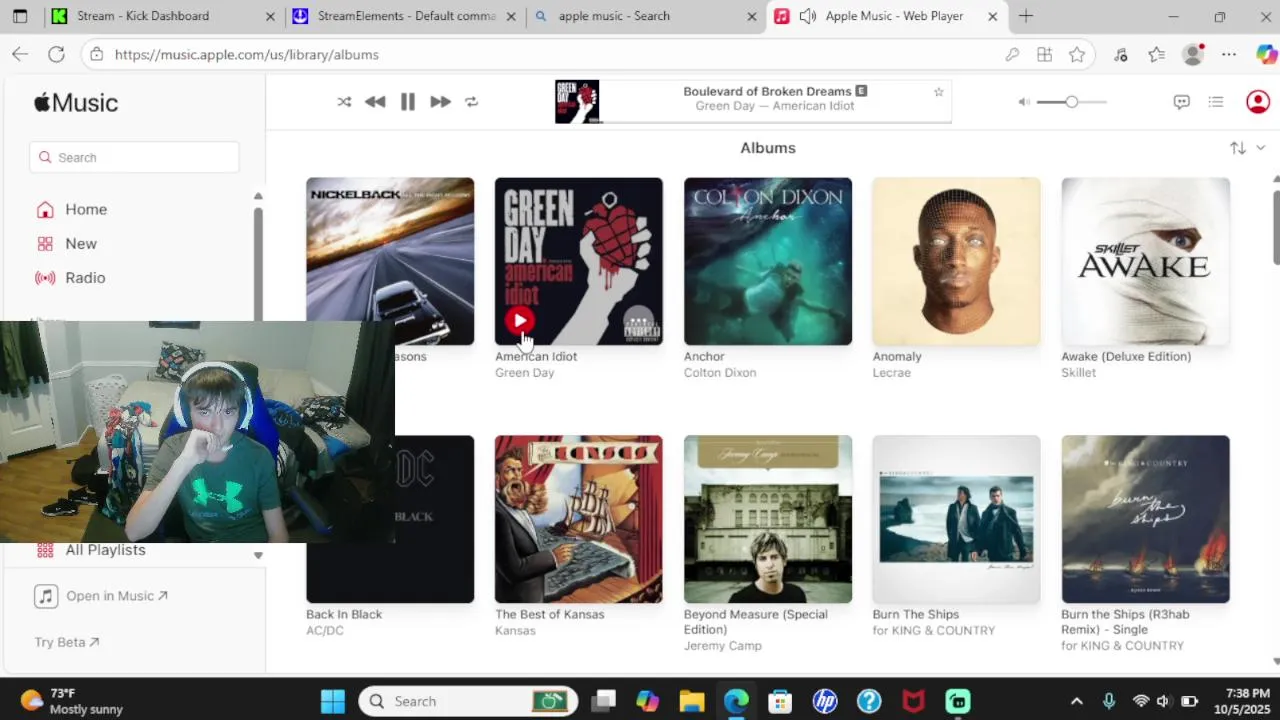Open the album sort options dropdown
This screenshot has height=720, width=1280.
(x=1247, y=148)
